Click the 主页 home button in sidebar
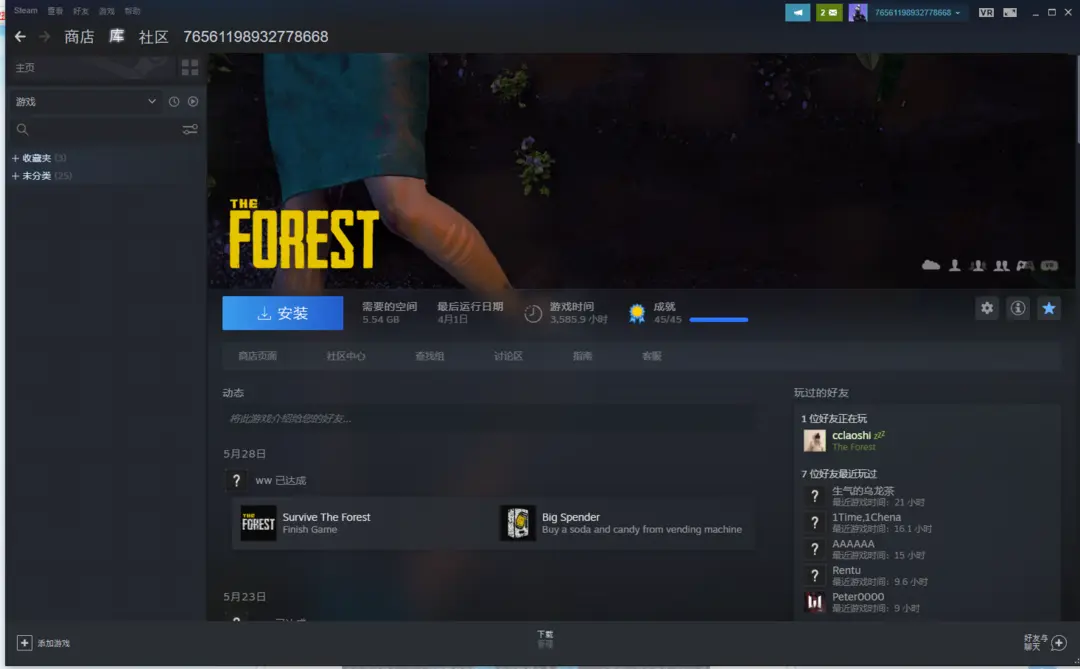 92,68
